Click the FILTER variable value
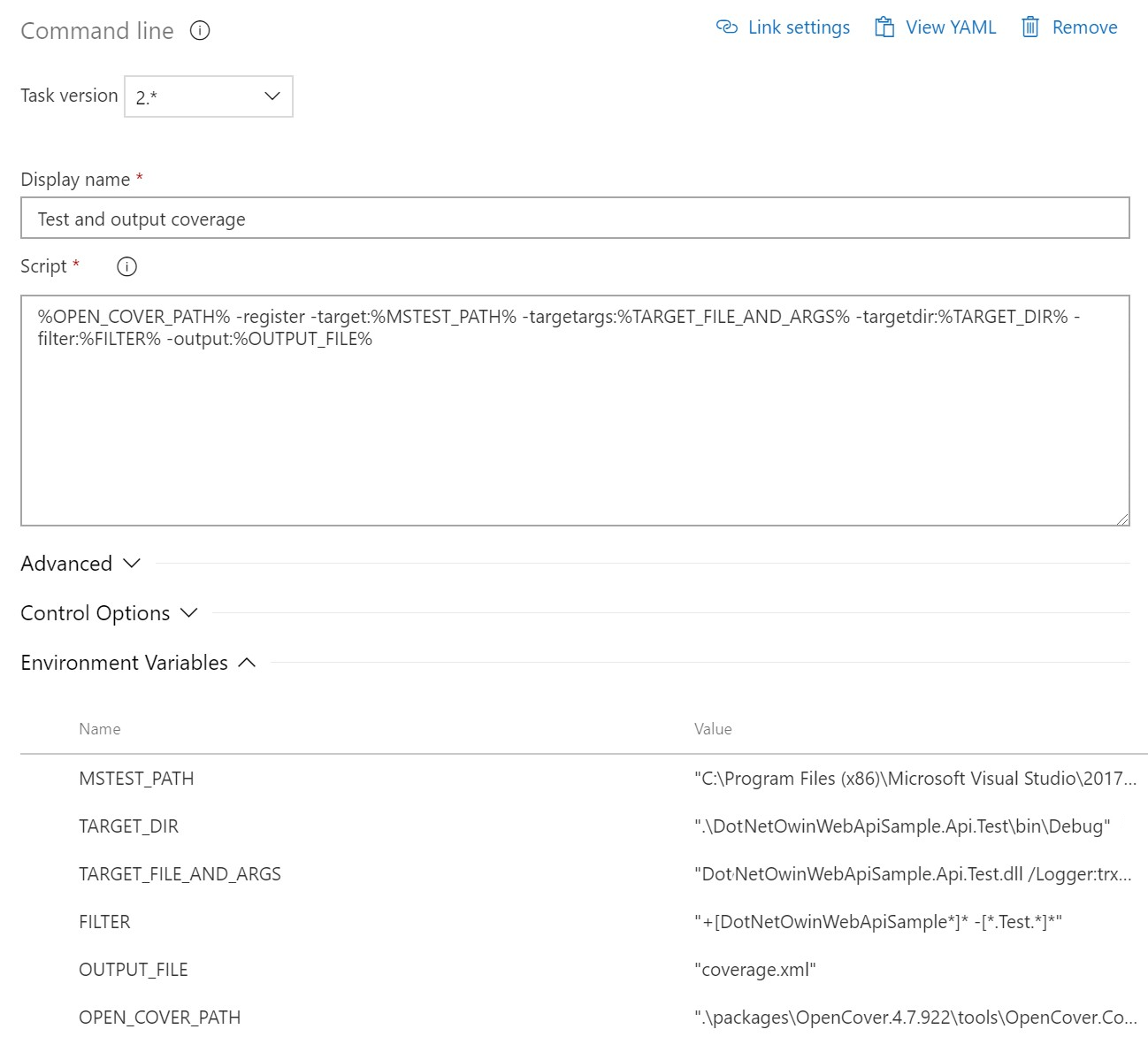 [x=878, y=922]
